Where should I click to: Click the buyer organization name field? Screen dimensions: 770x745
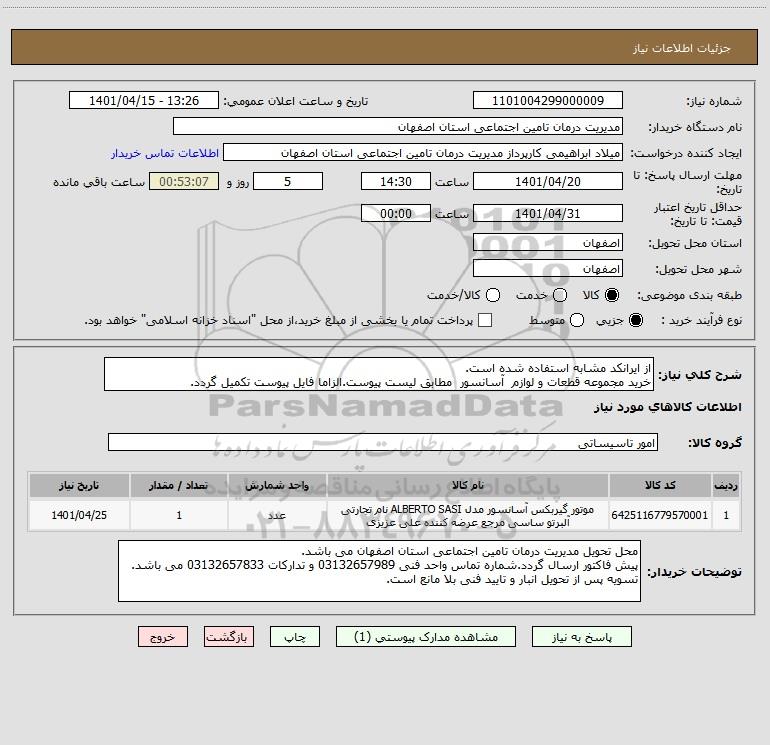(398, 127)
